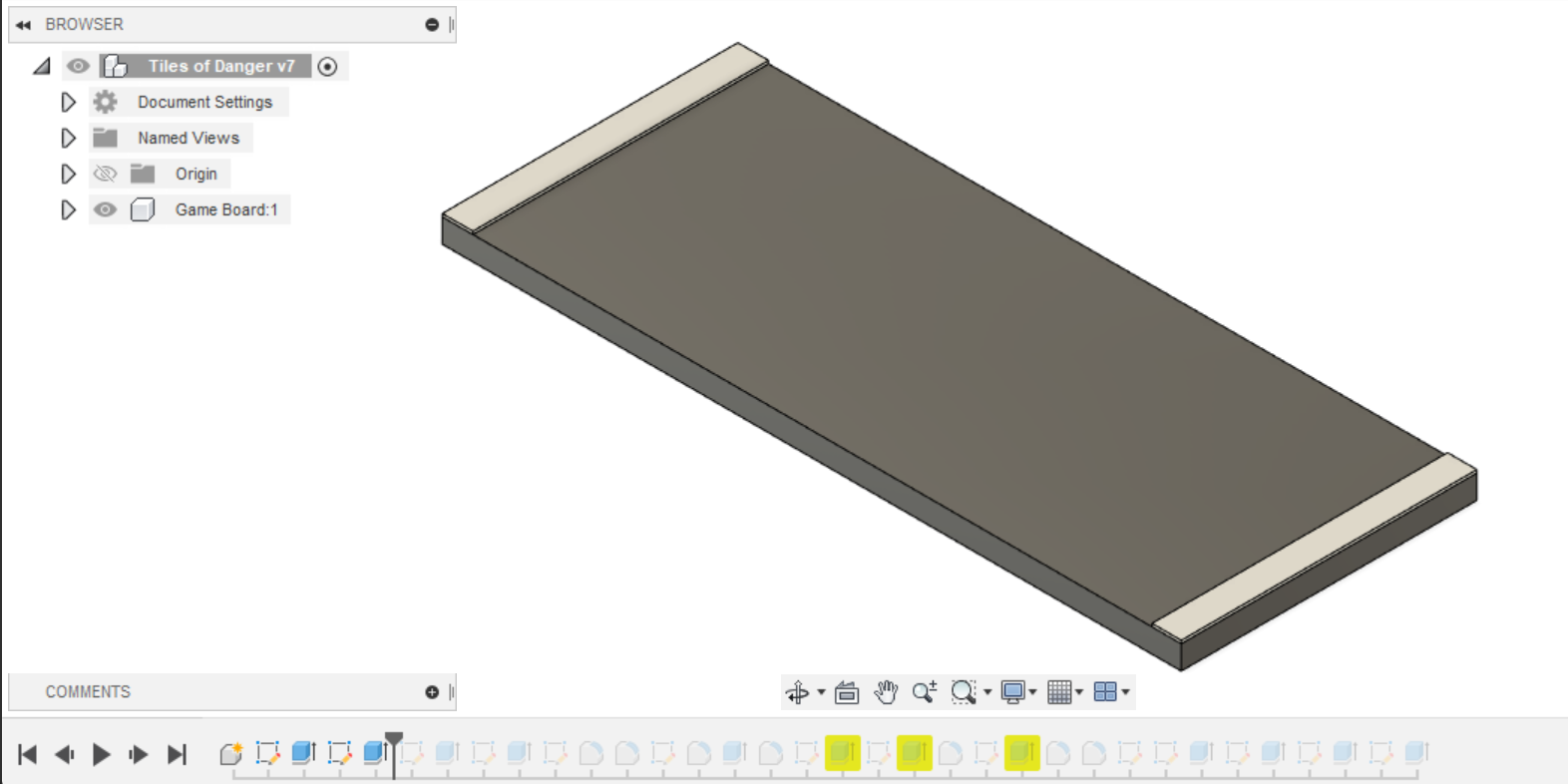
Task: Click the COMMENTS panel title
Action: [x=88, y=692]
